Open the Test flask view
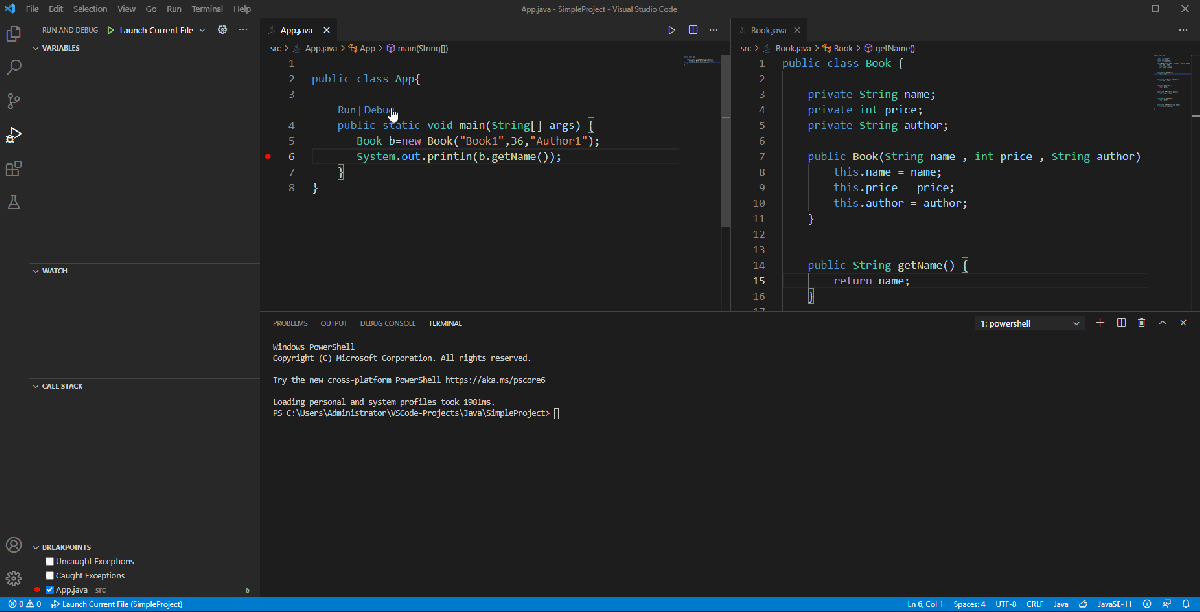This screenshot has height=612, width=1200. [14, 202]
